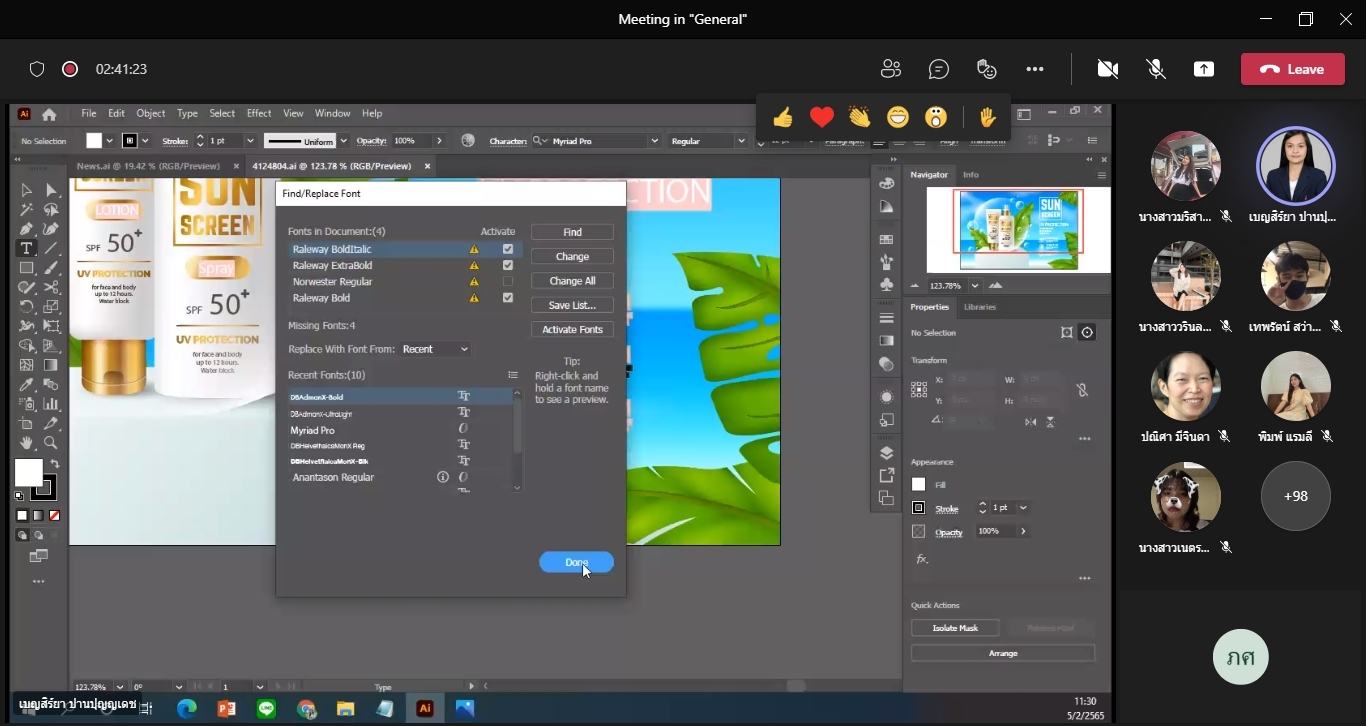Click the Done button
Image resolution: width=1366 pixels, height=726 pixels.
click(576, 562)
